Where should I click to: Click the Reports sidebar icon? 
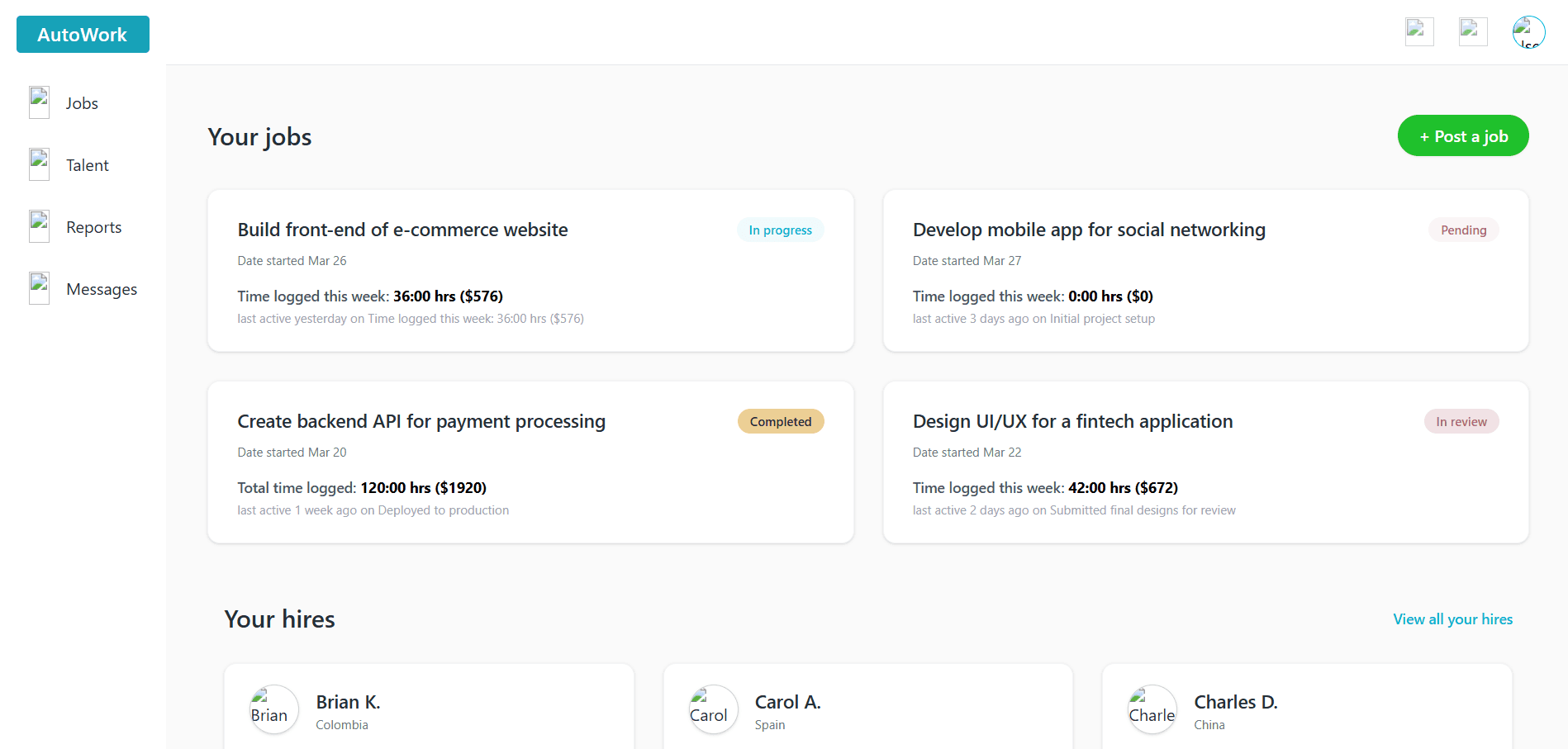[39, 226]
